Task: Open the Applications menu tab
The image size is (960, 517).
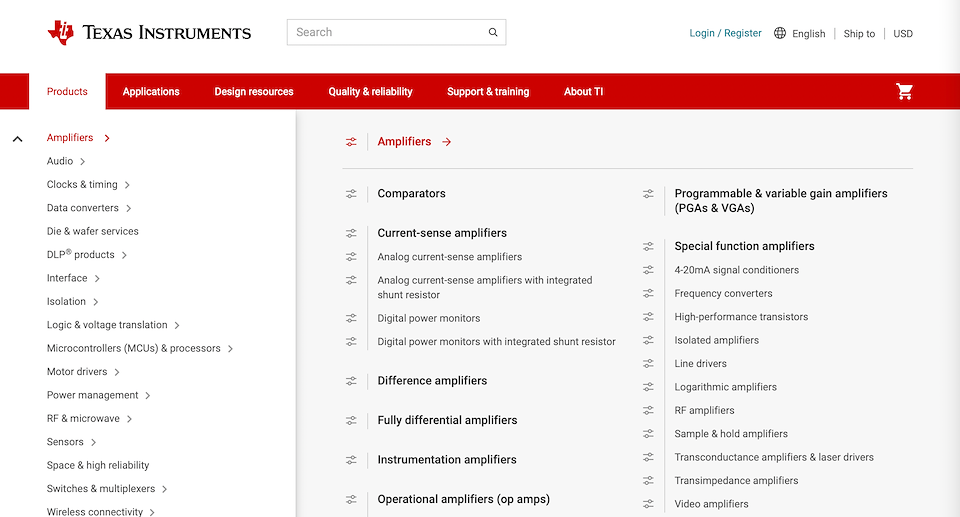Action: [151, 92]
